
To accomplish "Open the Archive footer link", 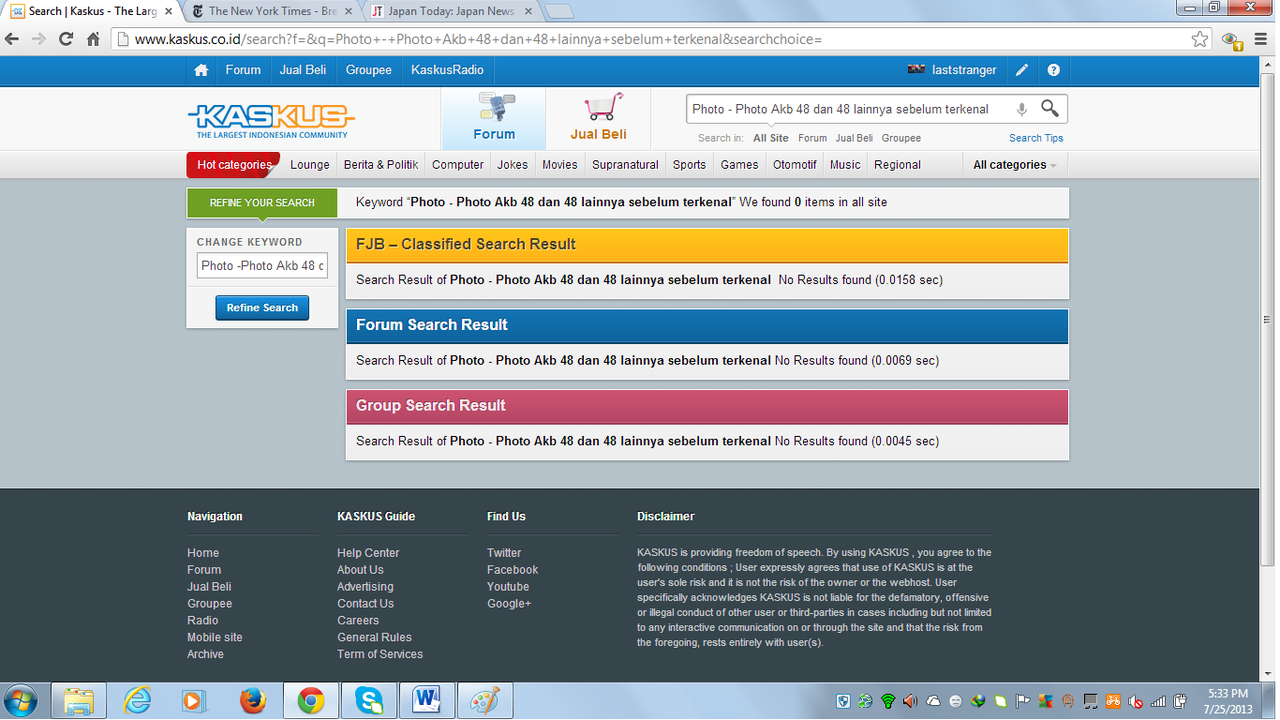I will click(x=205, y=654).
